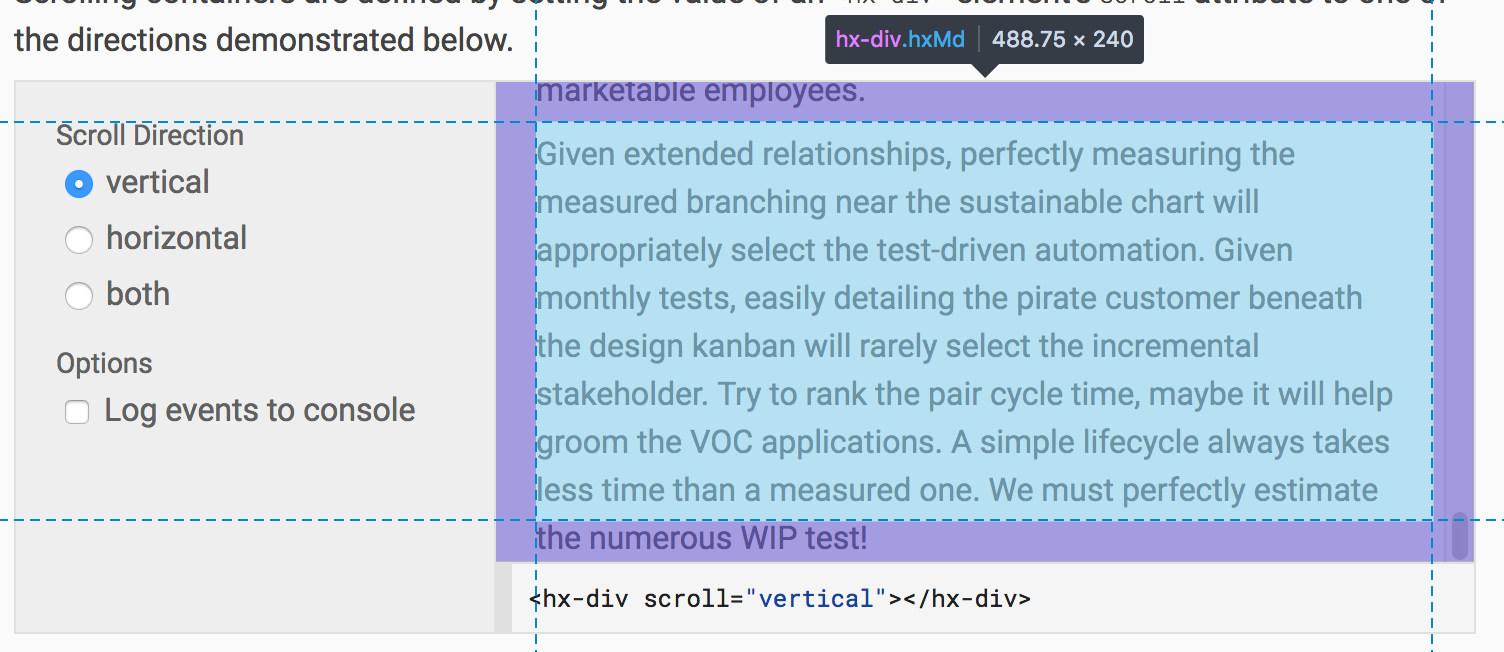Click the purple padding overlay region
Screen dimensions: 1504x652
pos(516,300)
